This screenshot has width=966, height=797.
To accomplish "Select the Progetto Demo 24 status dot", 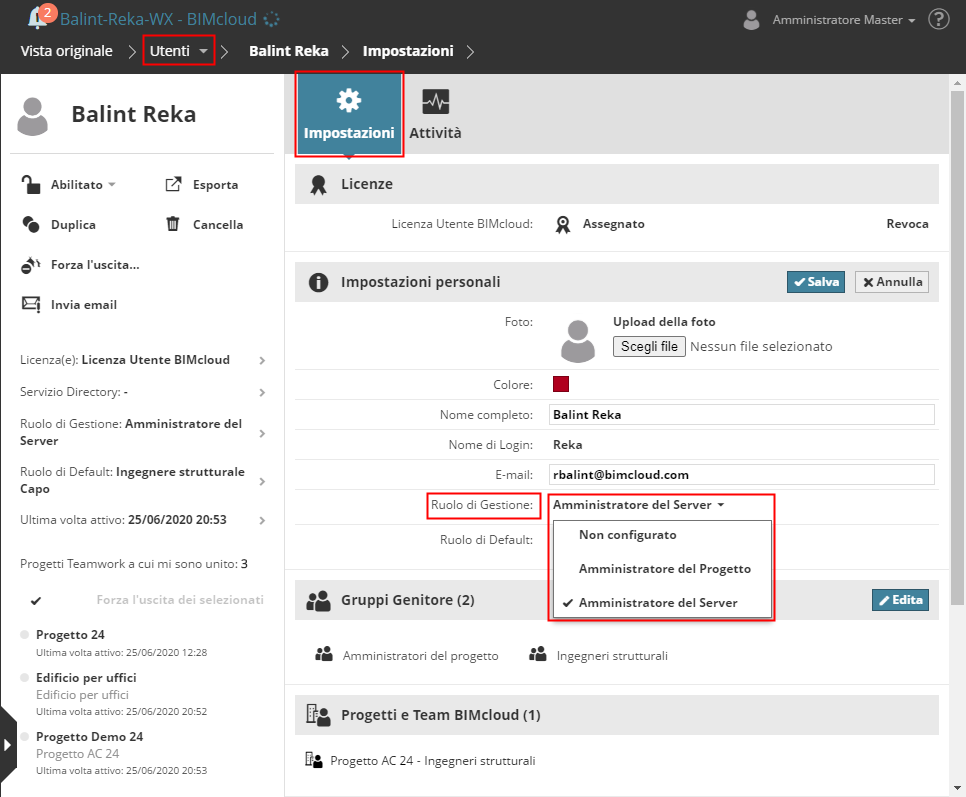I will coord(25,737).
